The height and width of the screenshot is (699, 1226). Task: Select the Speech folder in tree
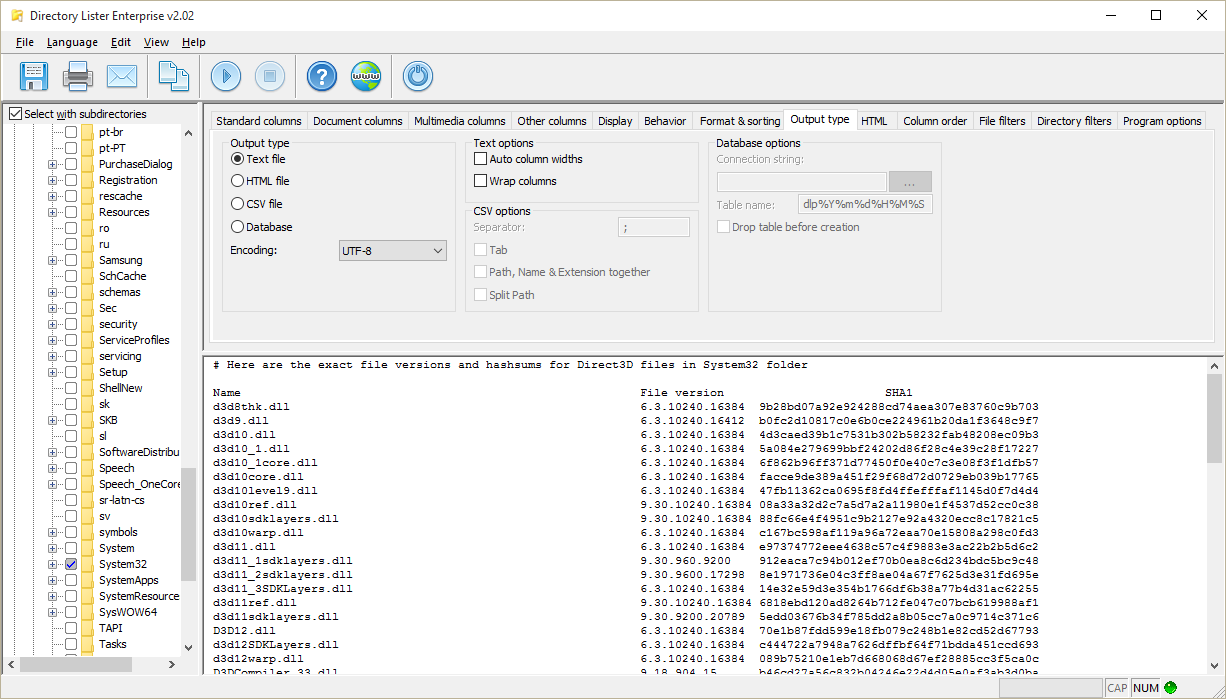pyautogui.click(x=116, y=468)
